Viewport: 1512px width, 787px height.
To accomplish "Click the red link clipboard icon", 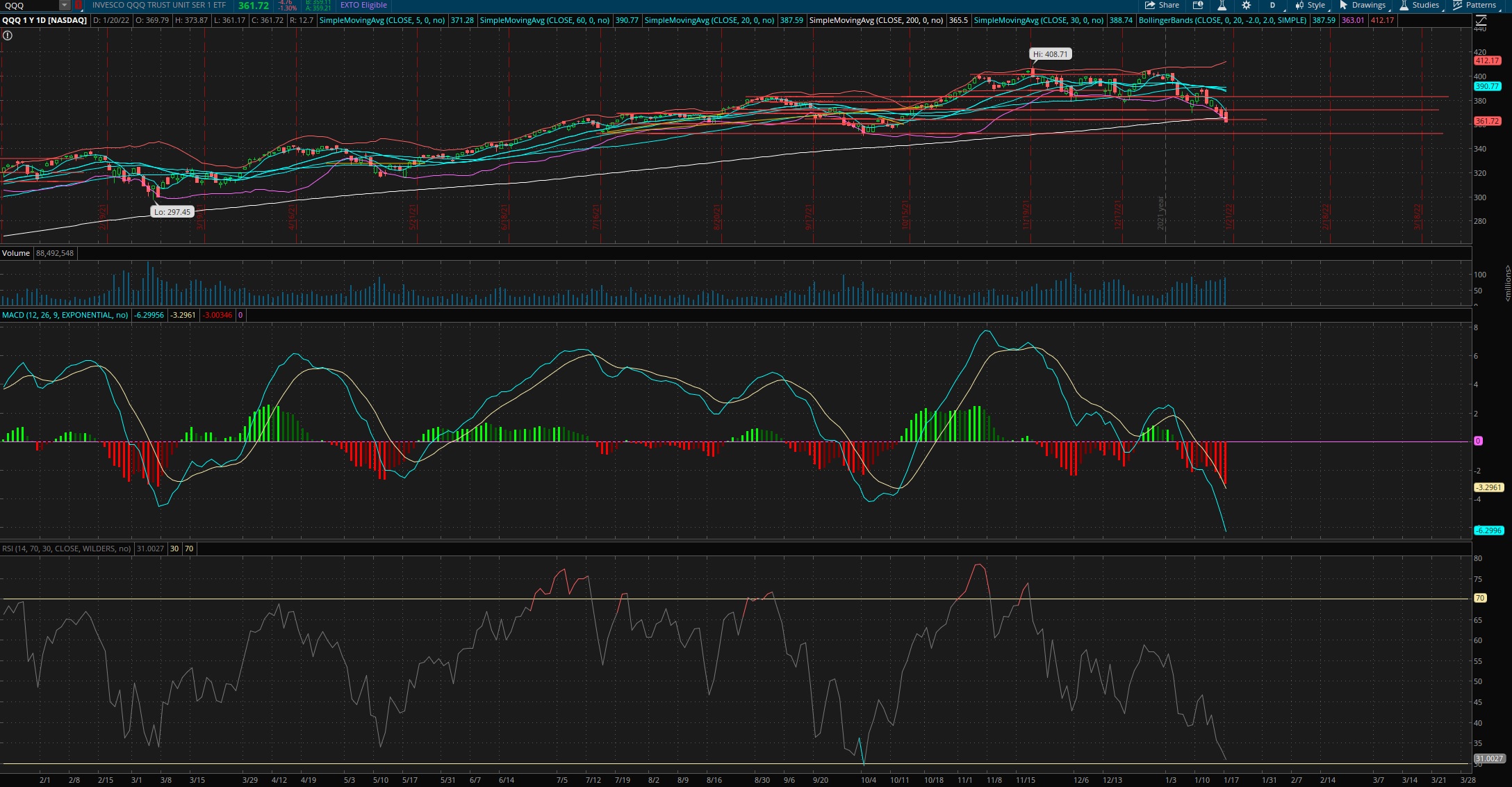I will (x=79, y=5).
